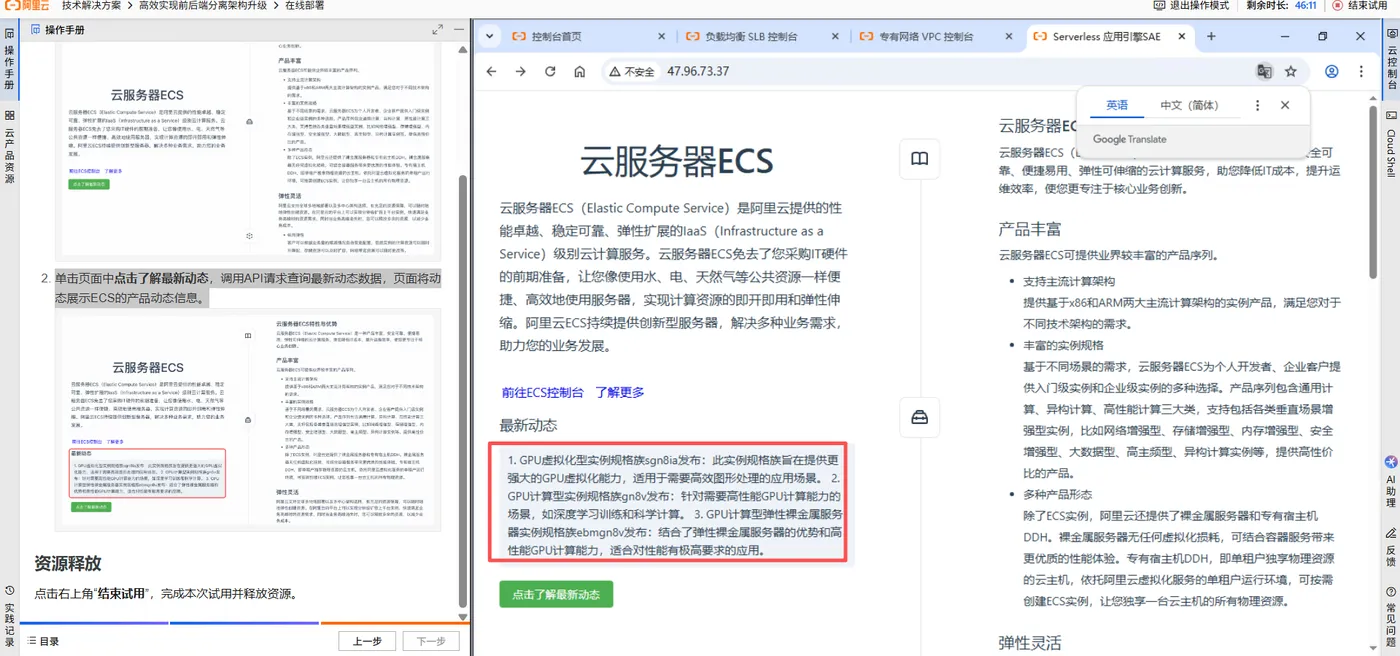Click the 产品丰富 heading on the page

click(1030, 229)
